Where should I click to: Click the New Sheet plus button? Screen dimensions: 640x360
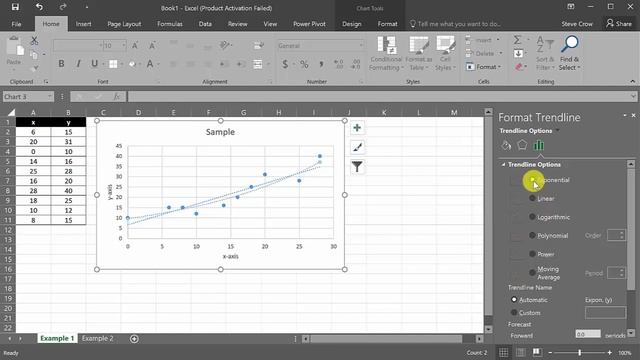point(134,339)
